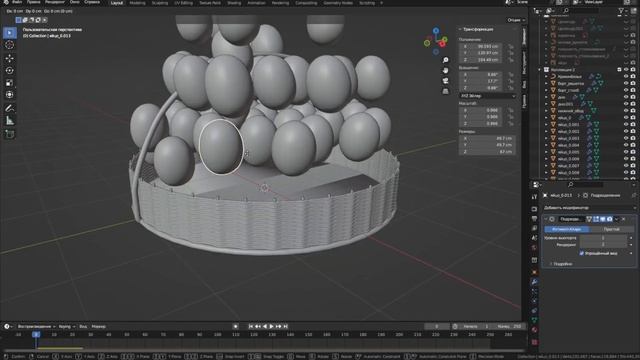Open the Render properties tab
The height and width of the screenshot is (360, 640).
tap(534, 209)
